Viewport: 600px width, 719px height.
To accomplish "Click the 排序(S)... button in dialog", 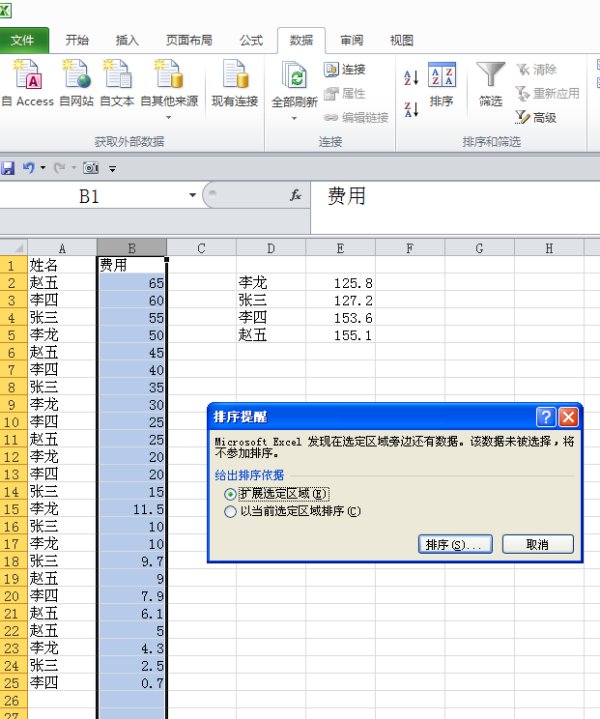I will point(456,544).
